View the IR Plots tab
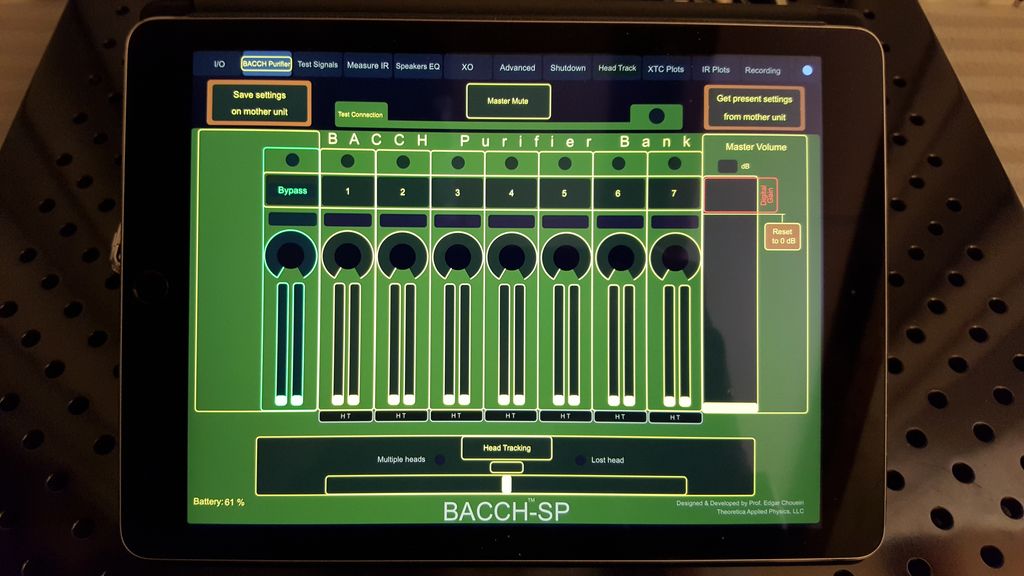Viewport: 1024px width, 576px height. [x=716, y=69]
